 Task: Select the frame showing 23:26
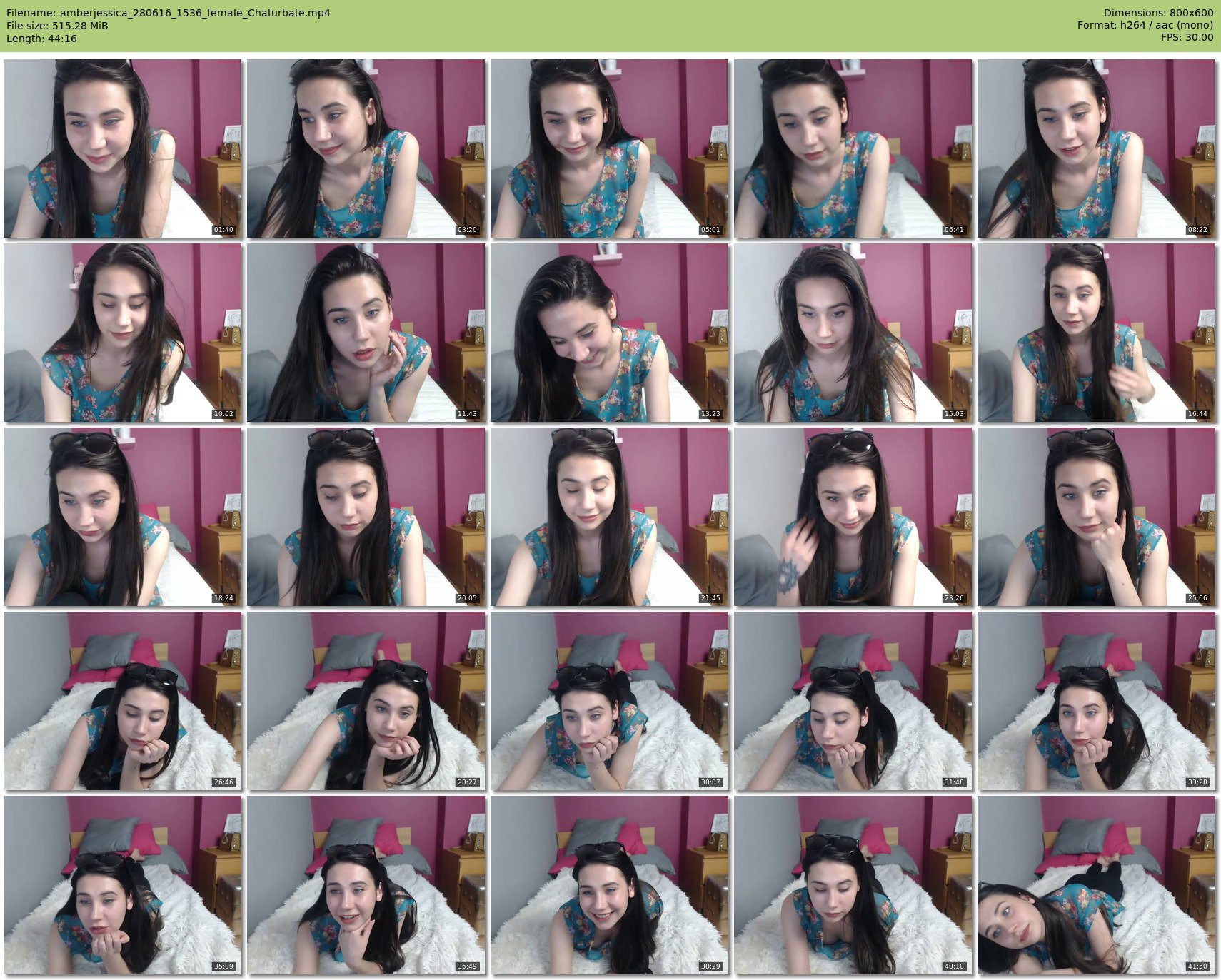853,517
